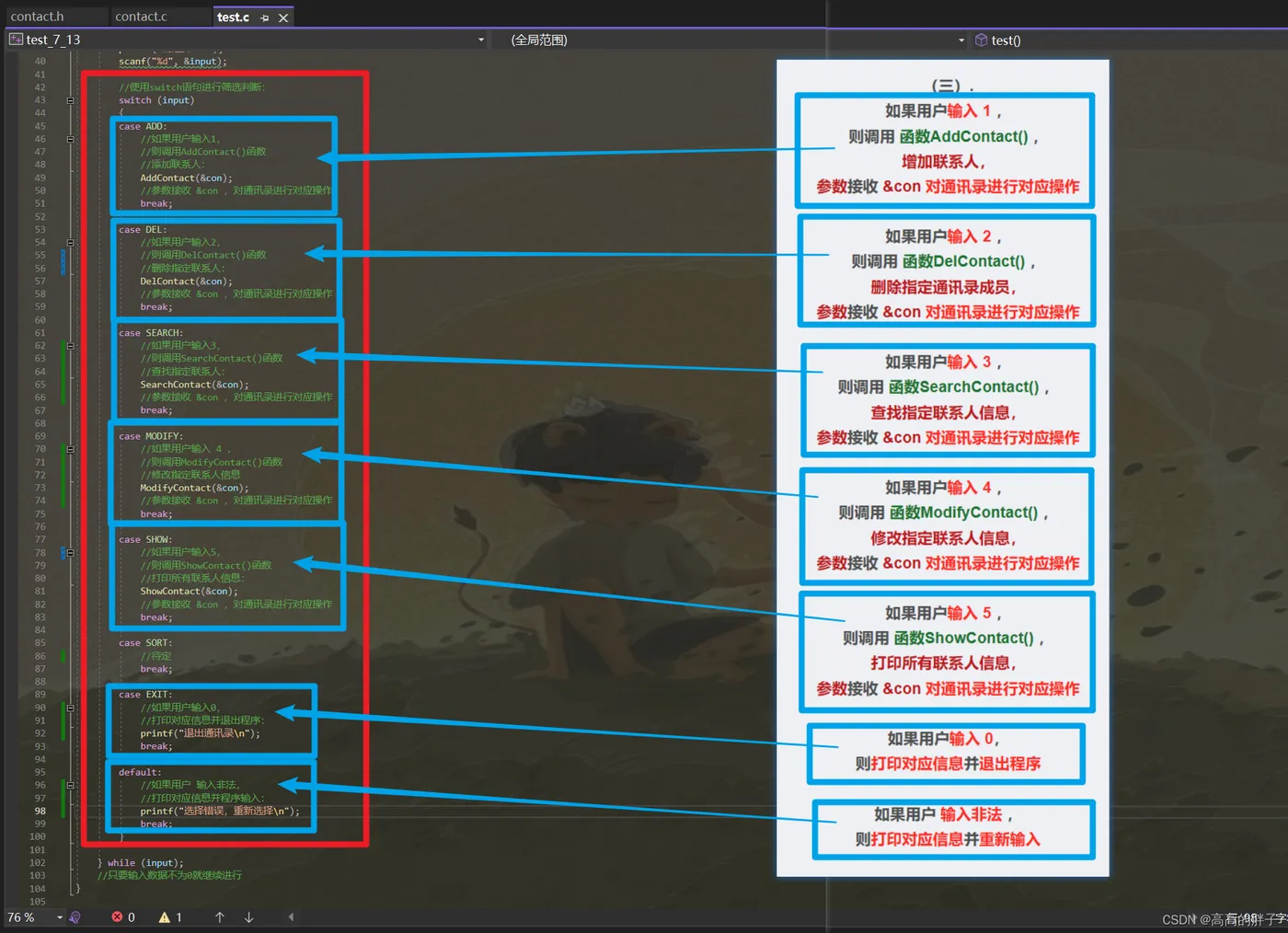Viewport: 1288px width, 933px height.
Task: Click the case SHOW: line
Action: [145, 540]
